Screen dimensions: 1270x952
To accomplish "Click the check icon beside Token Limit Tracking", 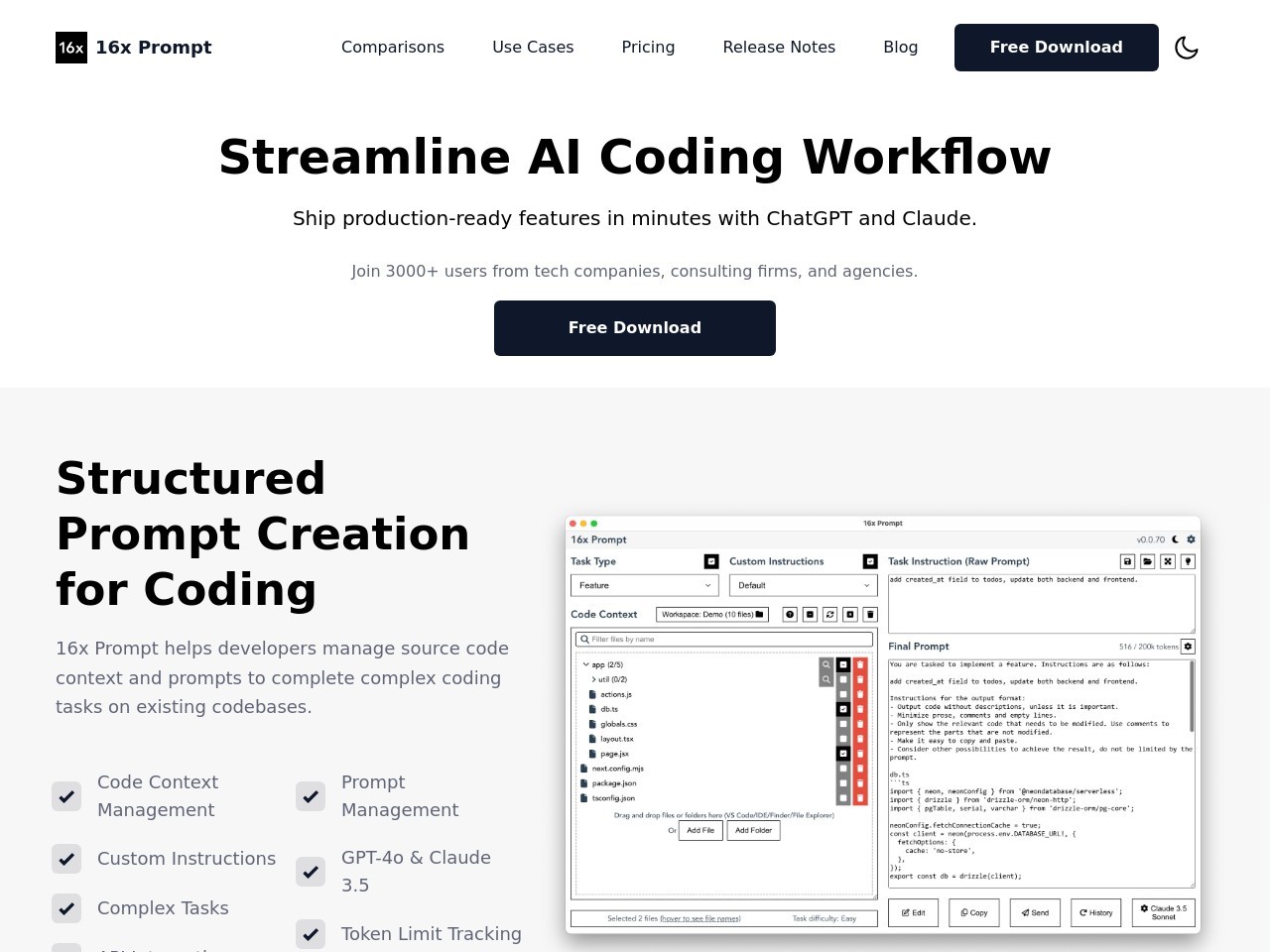I will click(311, 934).
